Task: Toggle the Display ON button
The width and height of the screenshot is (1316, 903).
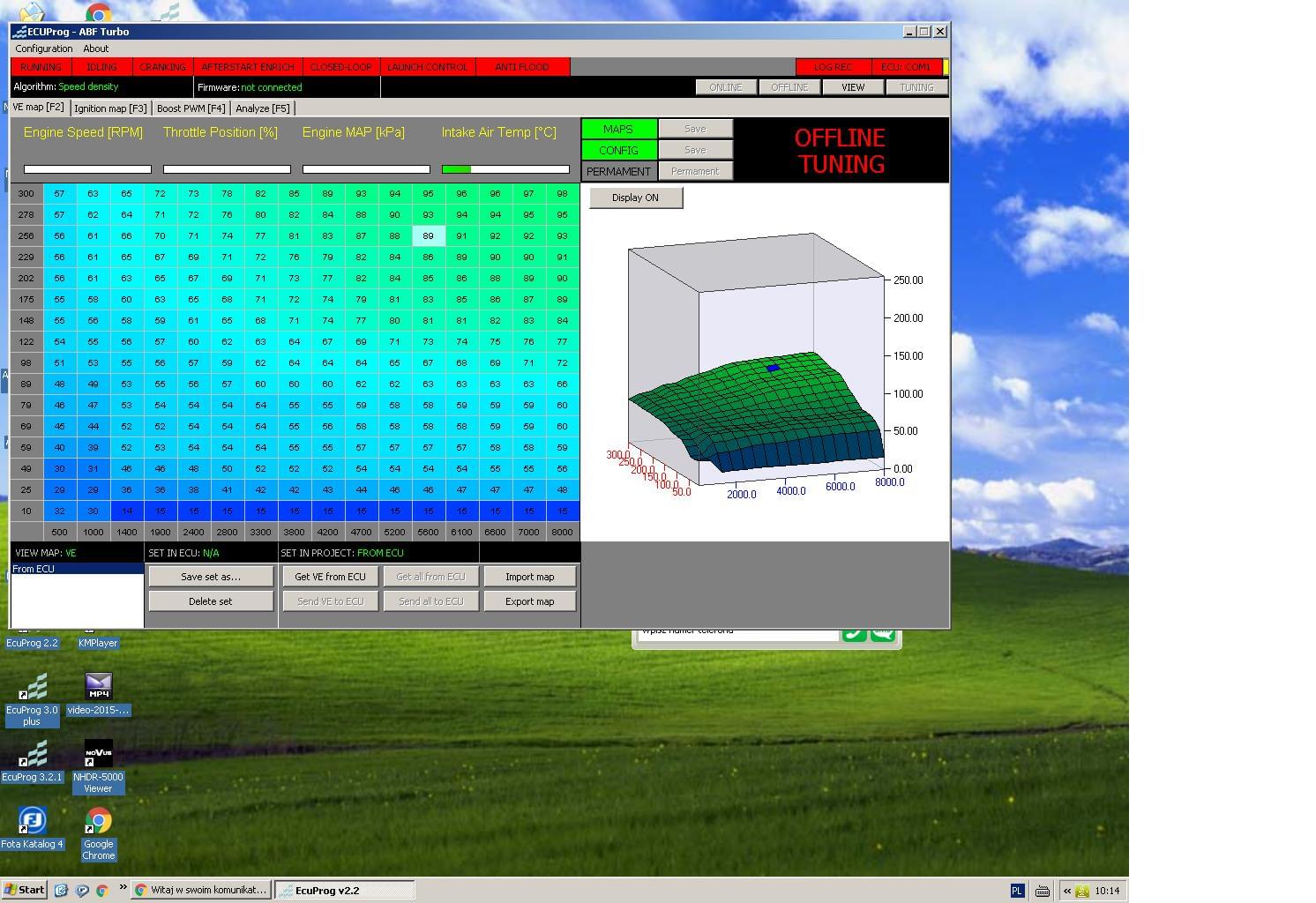Action: [635, 198]
